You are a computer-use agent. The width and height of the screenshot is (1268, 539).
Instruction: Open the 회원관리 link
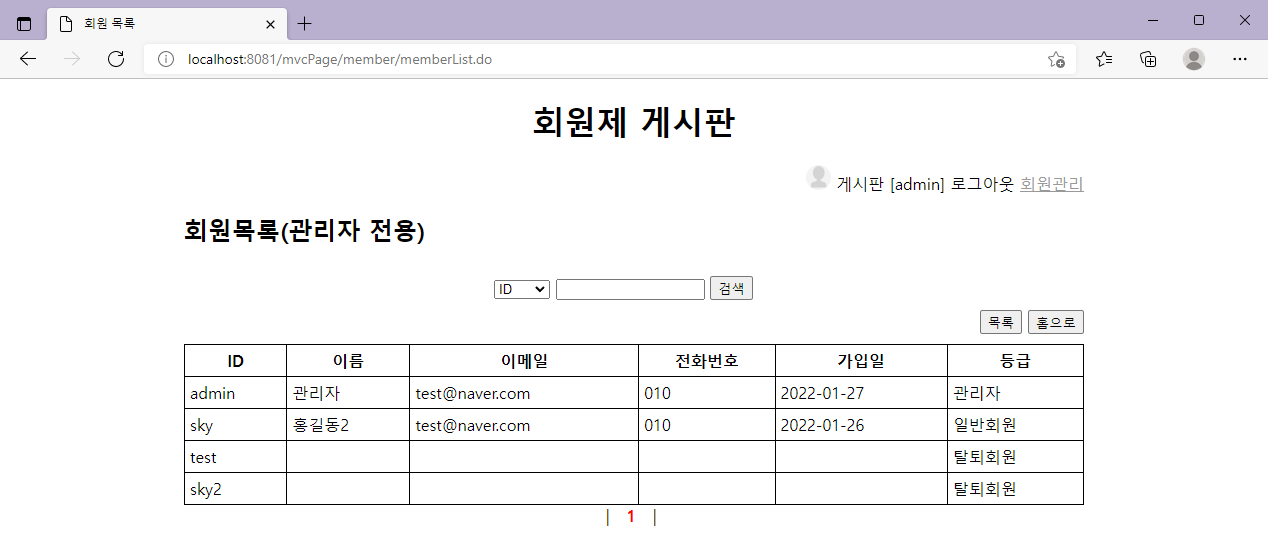click(x=1052, y=184)
